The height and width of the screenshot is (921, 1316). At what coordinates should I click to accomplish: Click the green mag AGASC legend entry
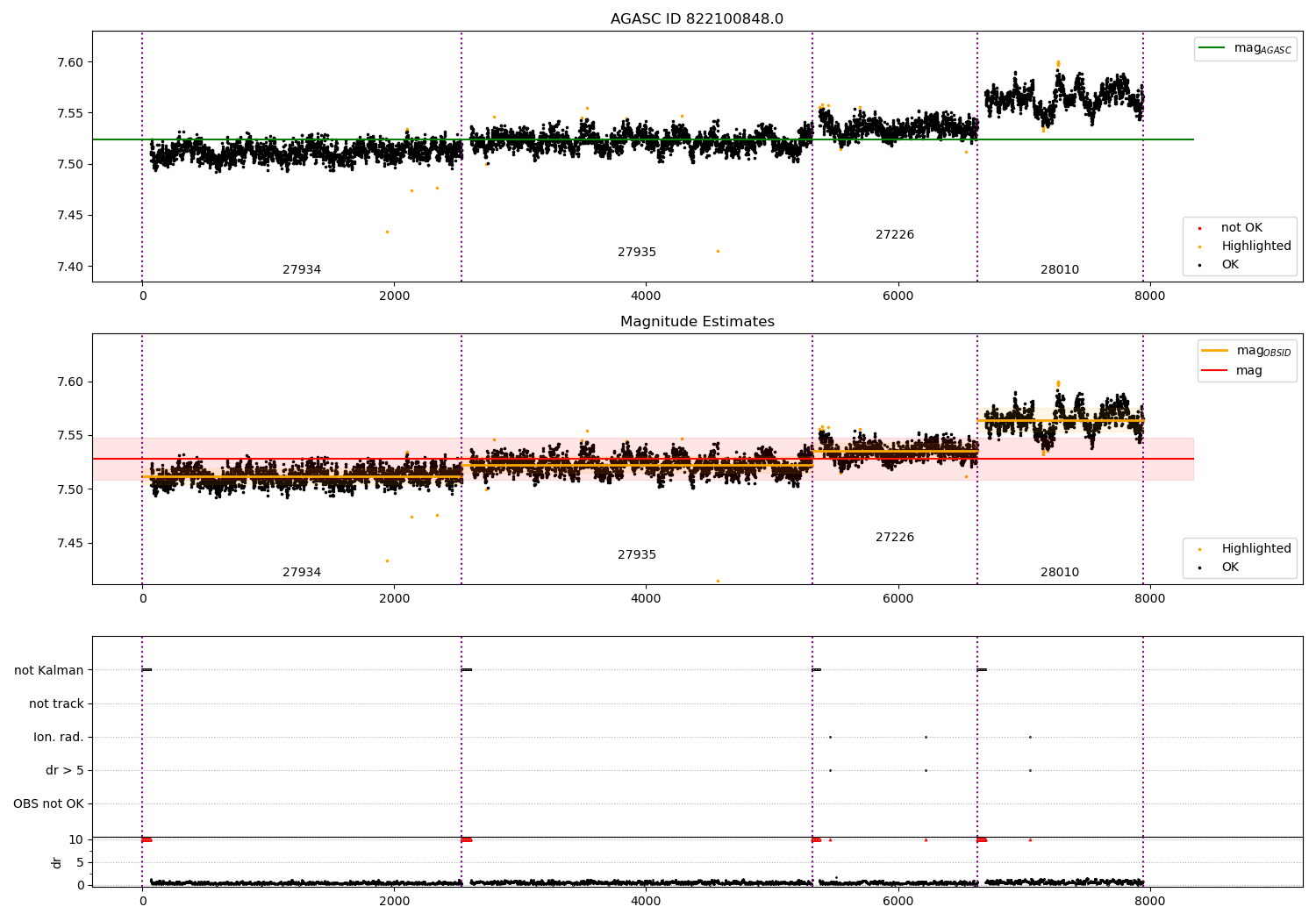(x=1245, y=48)
